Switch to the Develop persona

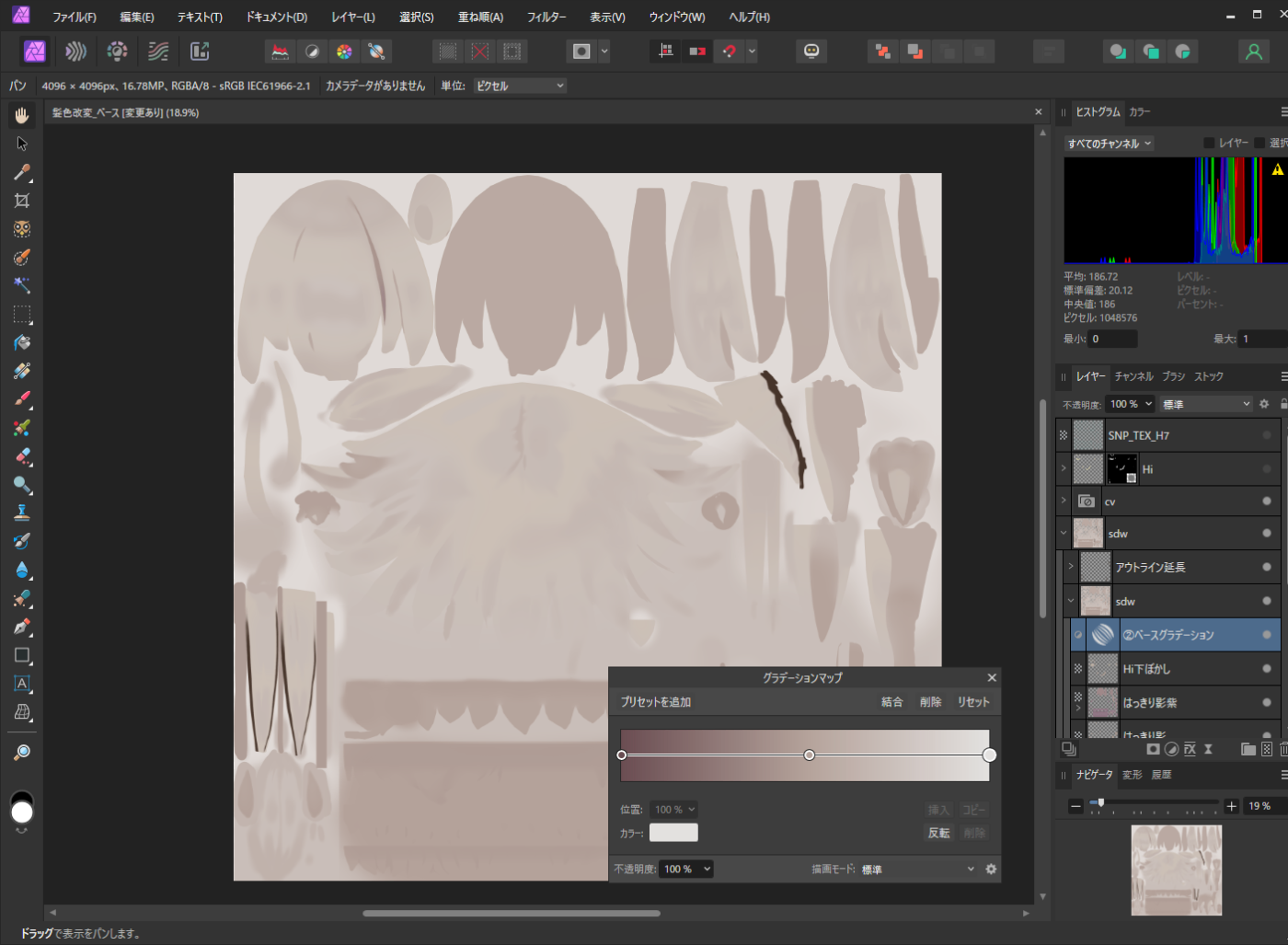(x=117, y=52)
